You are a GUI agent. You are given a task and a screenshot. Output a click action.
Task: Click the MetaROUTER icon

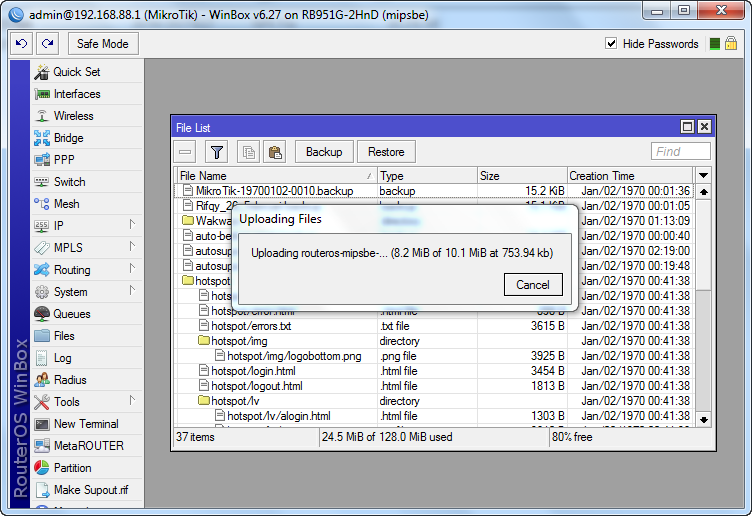click(42, 446)
